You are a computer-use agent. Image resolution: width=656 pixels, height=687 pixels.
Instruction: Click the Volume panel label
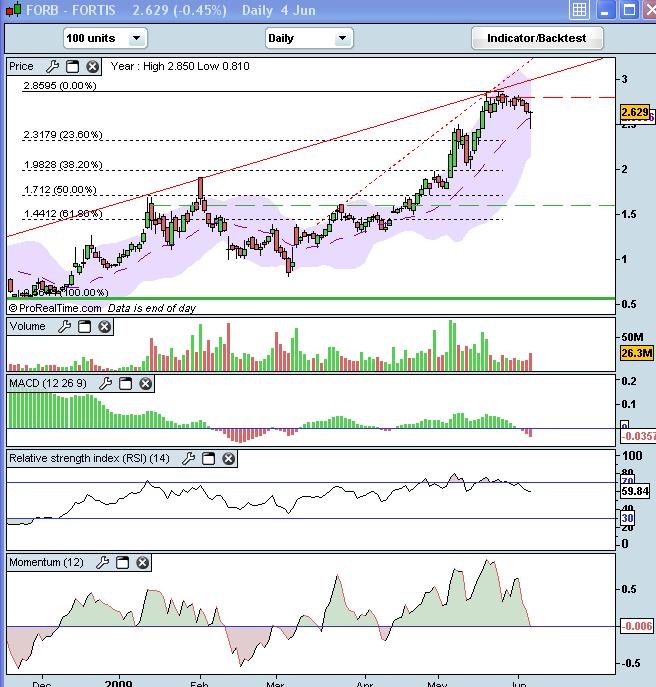click(x=27, y=326)
